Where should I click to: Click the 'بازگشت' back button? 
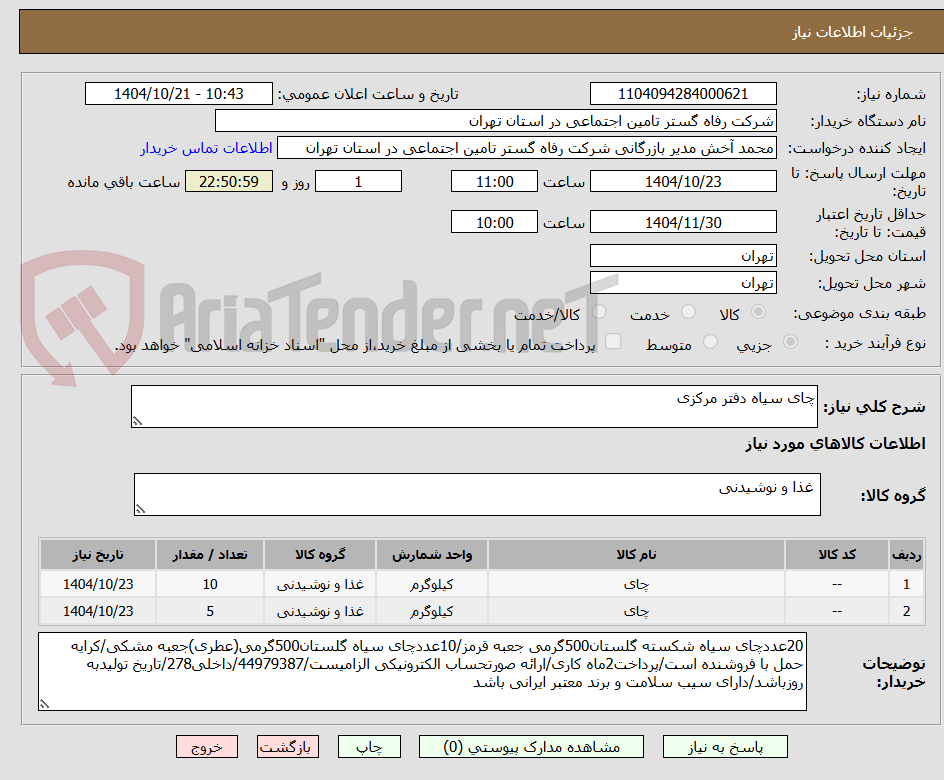point(288,747)
